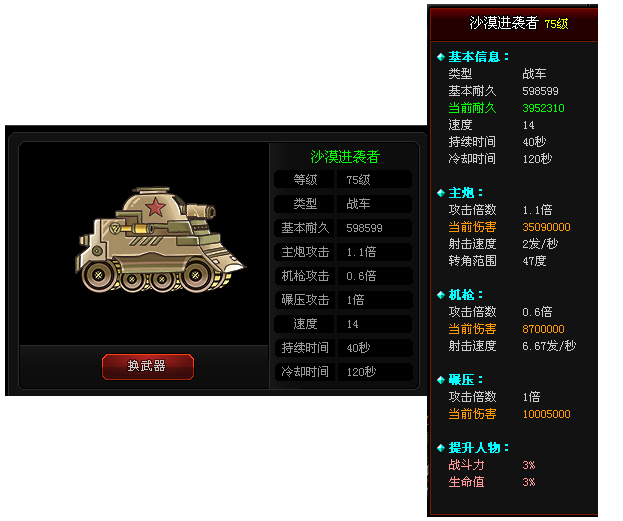Click the main cannon 当前伤害 35090000 value
Viewport: 623px width, 521px height.
(x=546, y=227)
